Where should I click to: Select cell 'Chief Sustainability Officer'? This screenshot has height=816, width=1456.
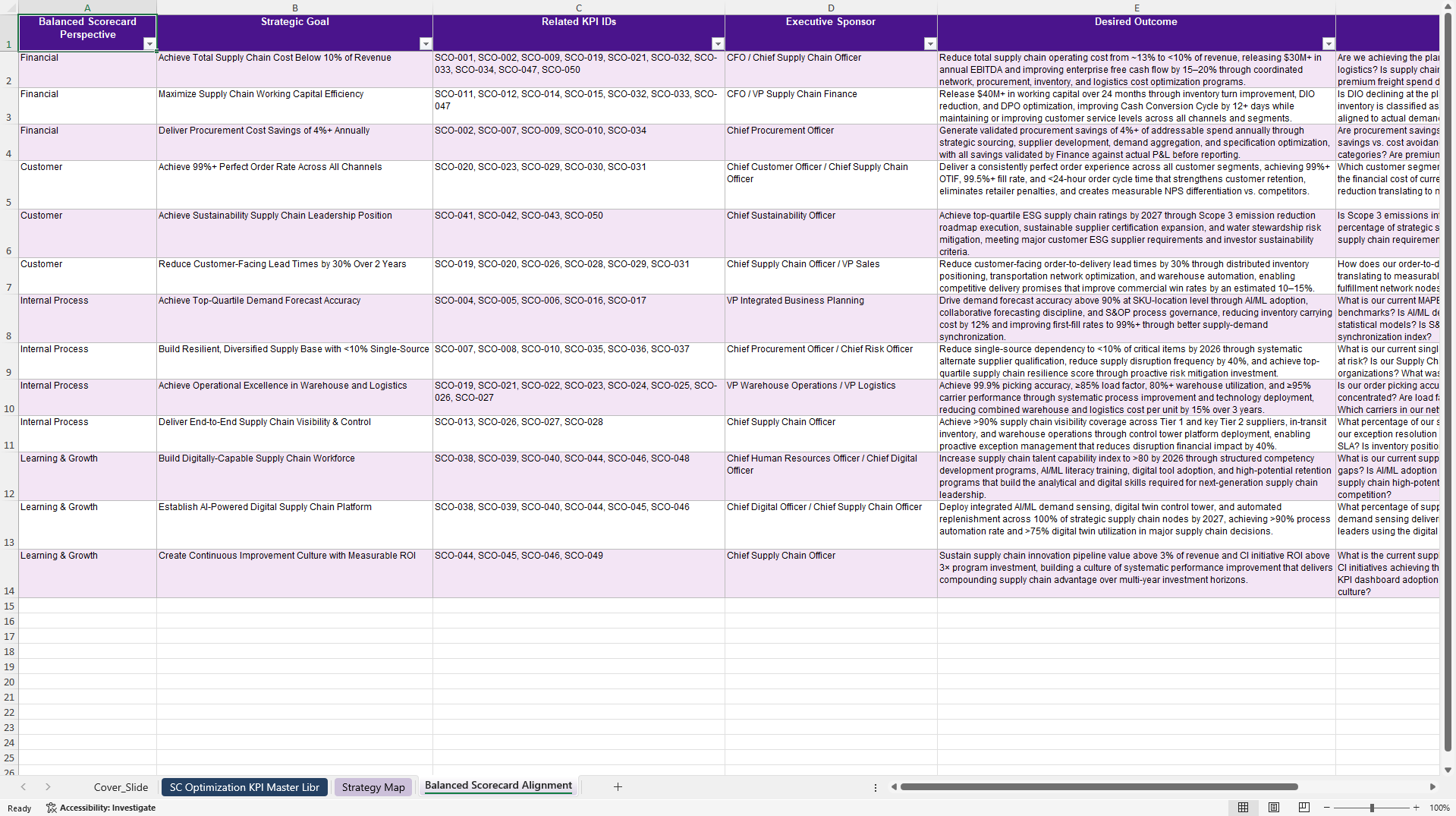(831, 233)
